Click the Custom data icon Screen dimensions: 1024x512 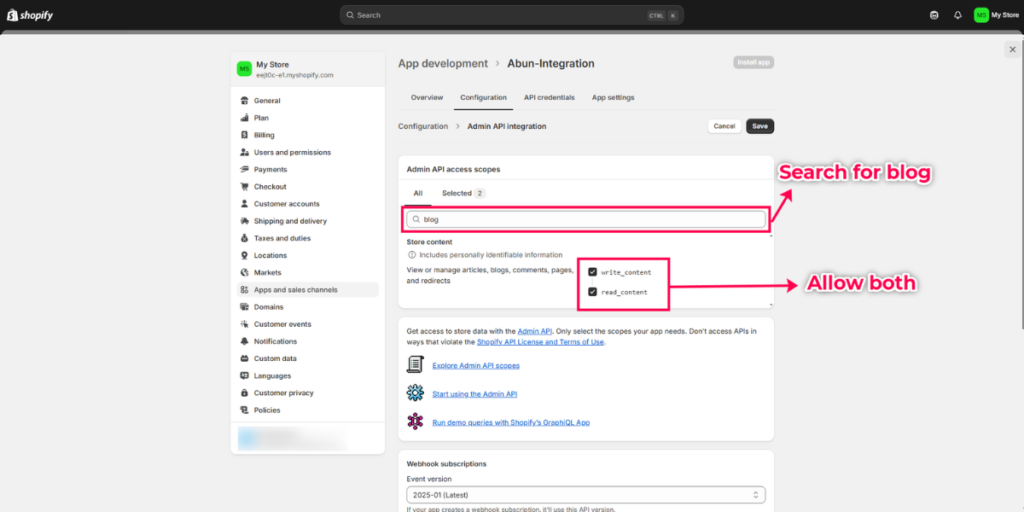tap(244, 359)
